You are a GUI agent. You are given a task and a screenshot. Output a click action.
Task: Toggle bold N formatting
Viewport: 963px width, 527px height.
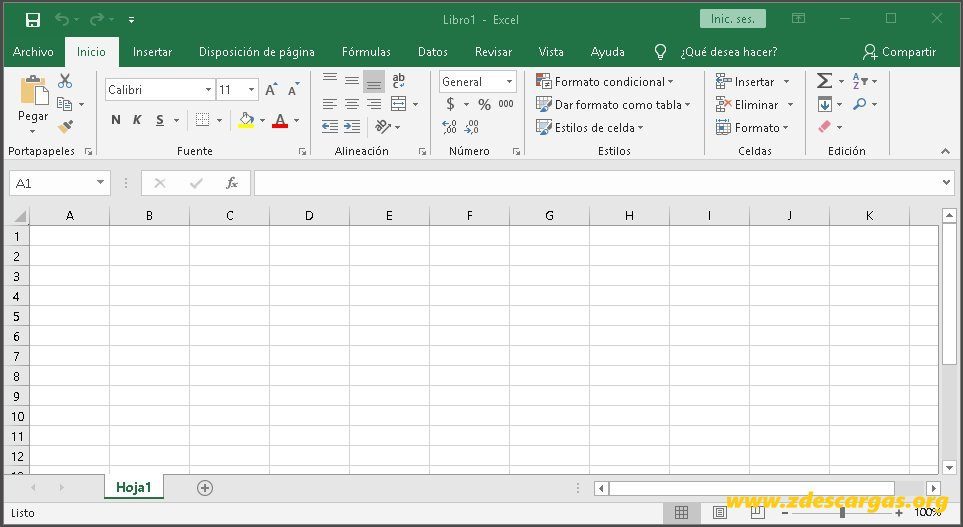pyautogui.click(x=115, y=120)
